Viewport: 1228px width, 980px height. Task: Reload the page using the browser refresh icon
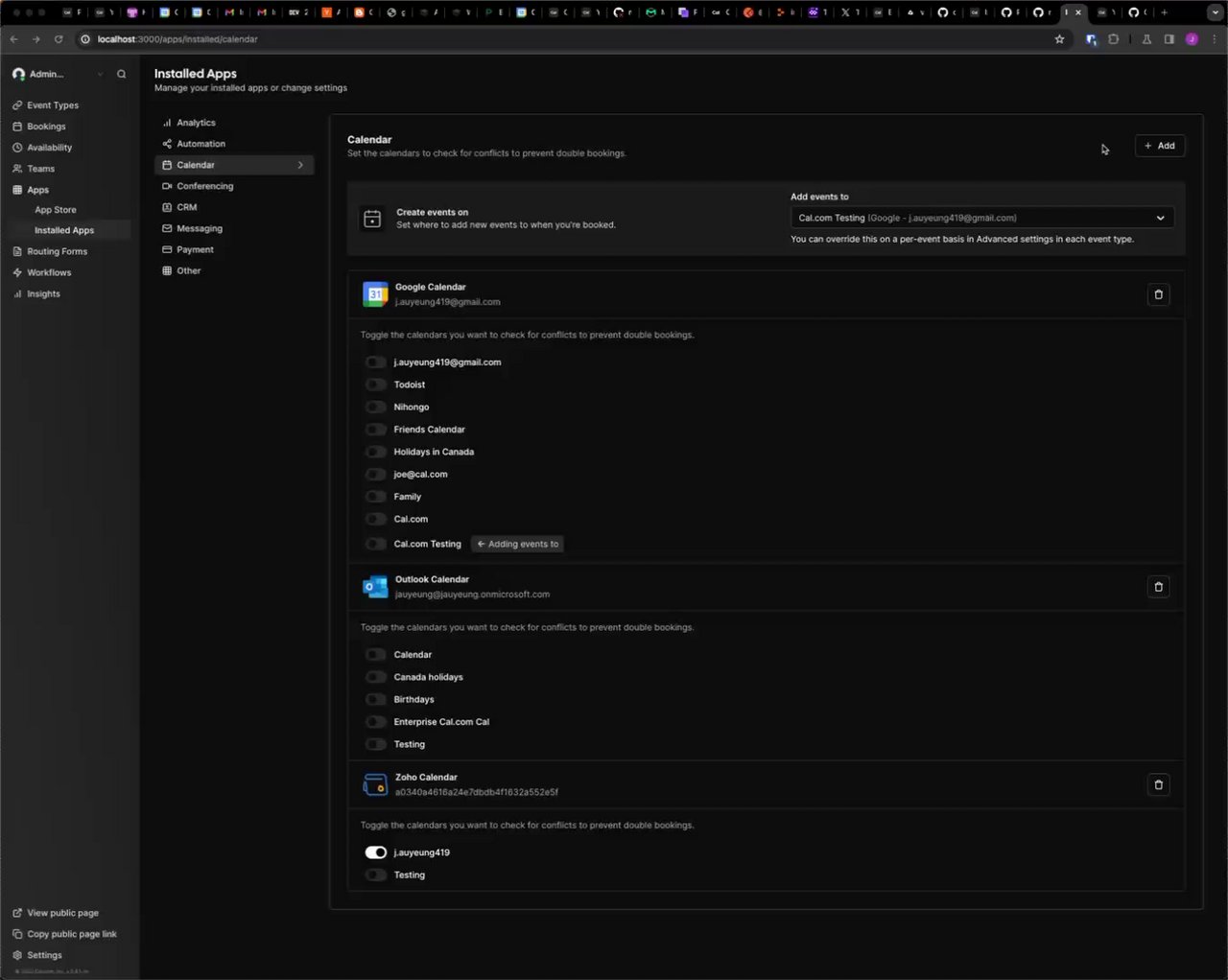click(59, 39)
